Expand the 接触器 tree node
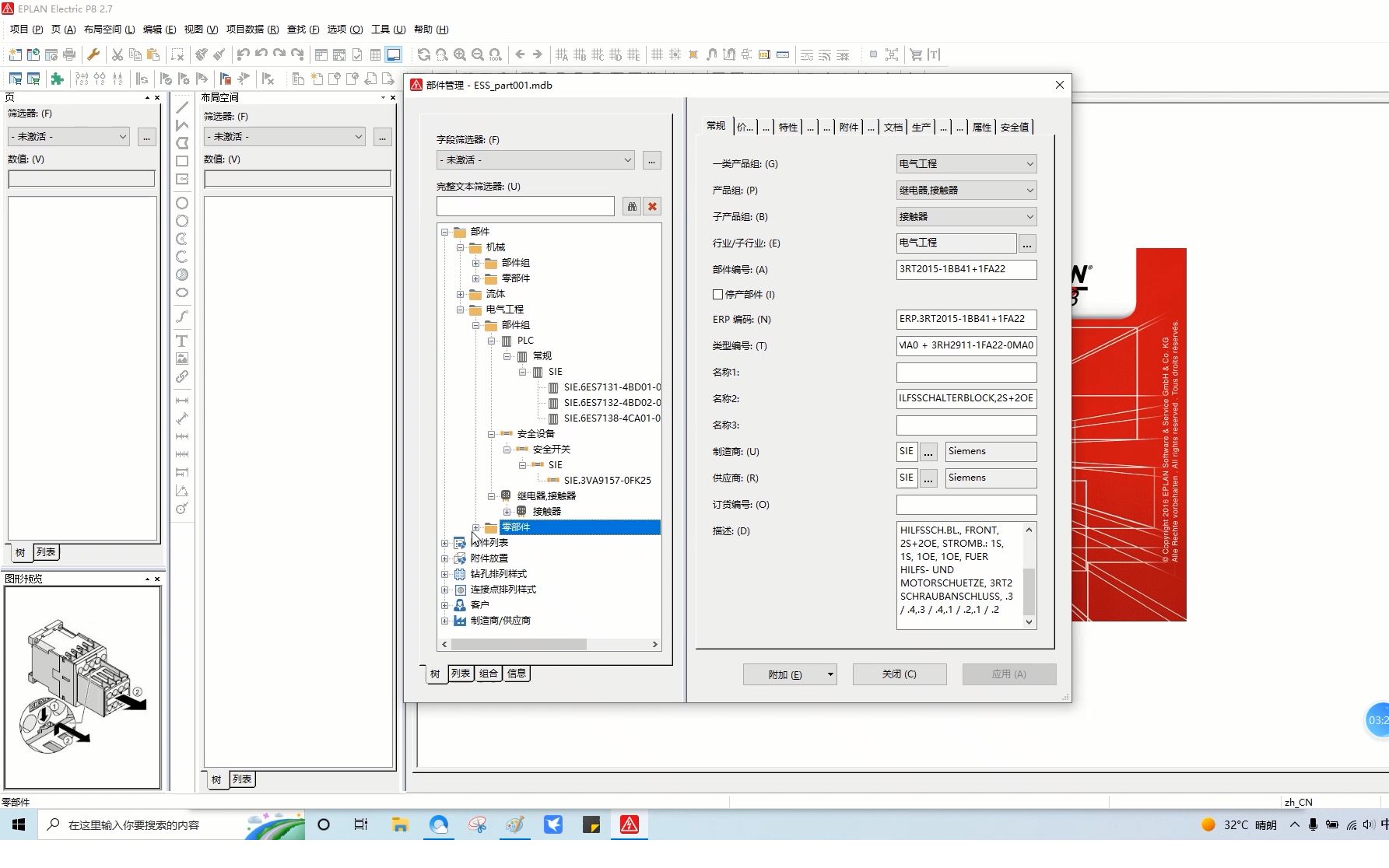 point(507,512)
